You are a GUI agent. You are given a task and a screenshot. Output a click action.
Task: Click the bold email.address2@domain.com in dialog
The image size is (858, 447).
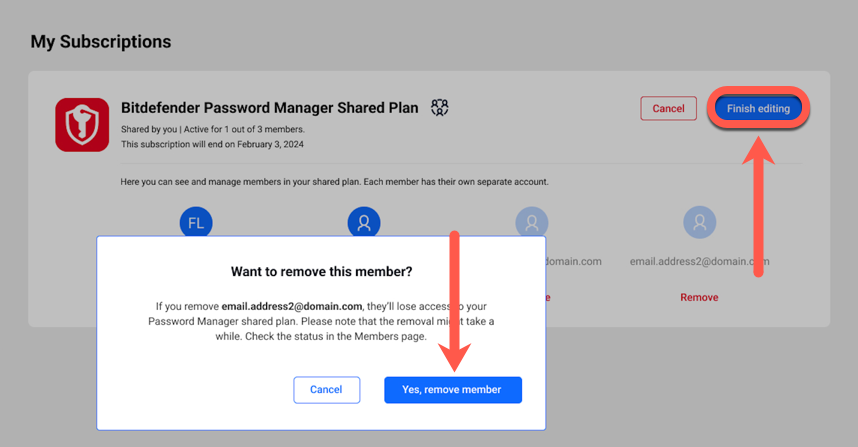pyautogui.click(x=292, y=306)
